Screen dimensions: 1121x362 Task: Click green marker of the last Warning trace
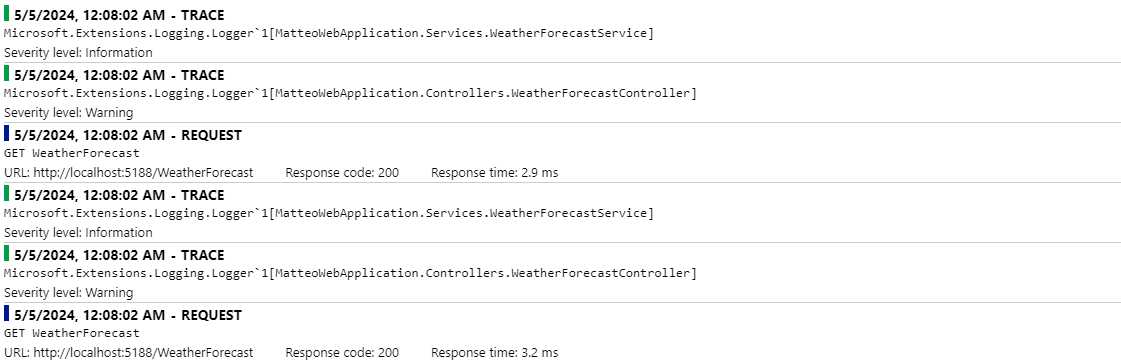[6, 253]
